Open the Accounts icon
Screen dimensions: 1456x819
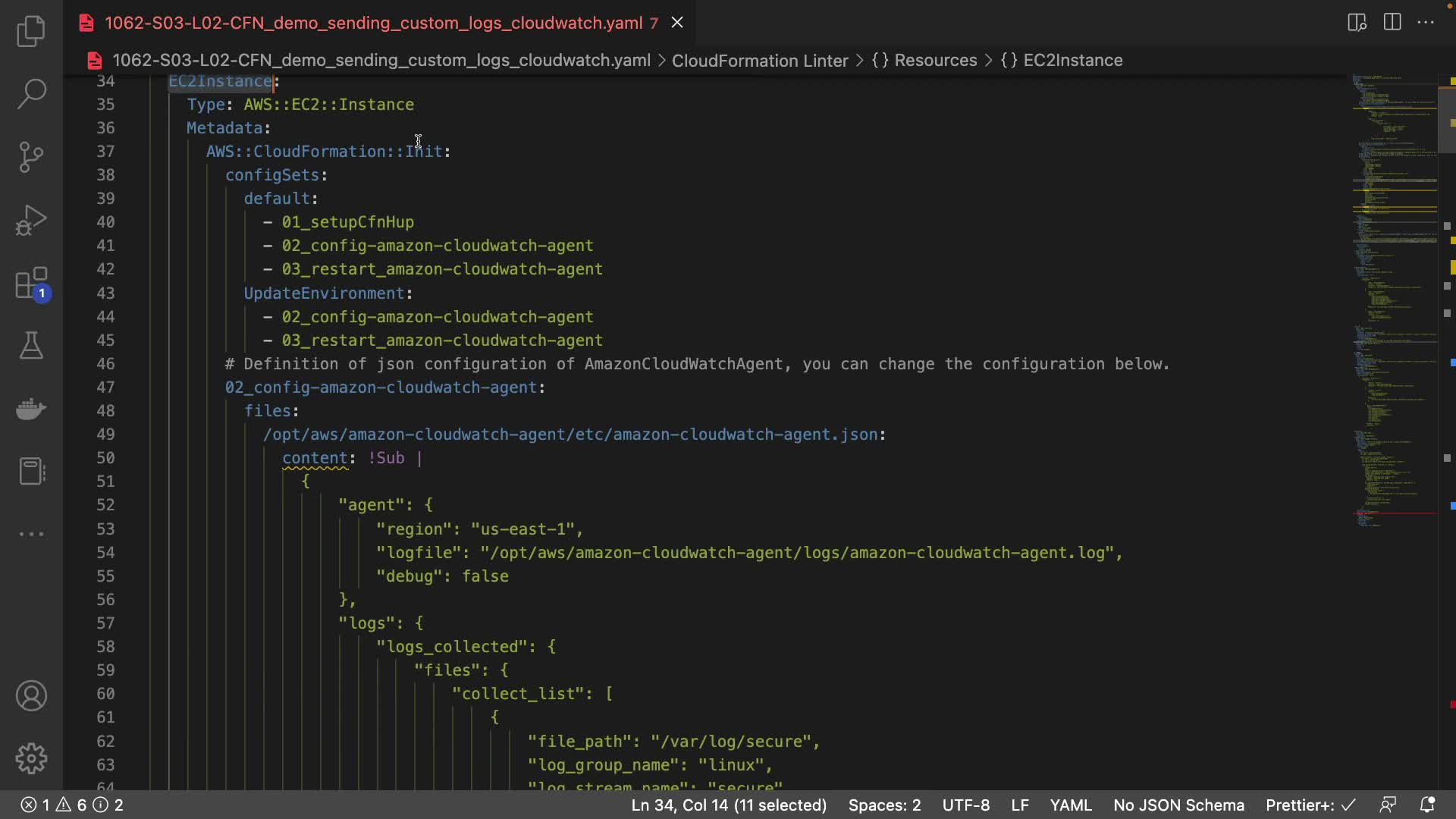point(31,695)
